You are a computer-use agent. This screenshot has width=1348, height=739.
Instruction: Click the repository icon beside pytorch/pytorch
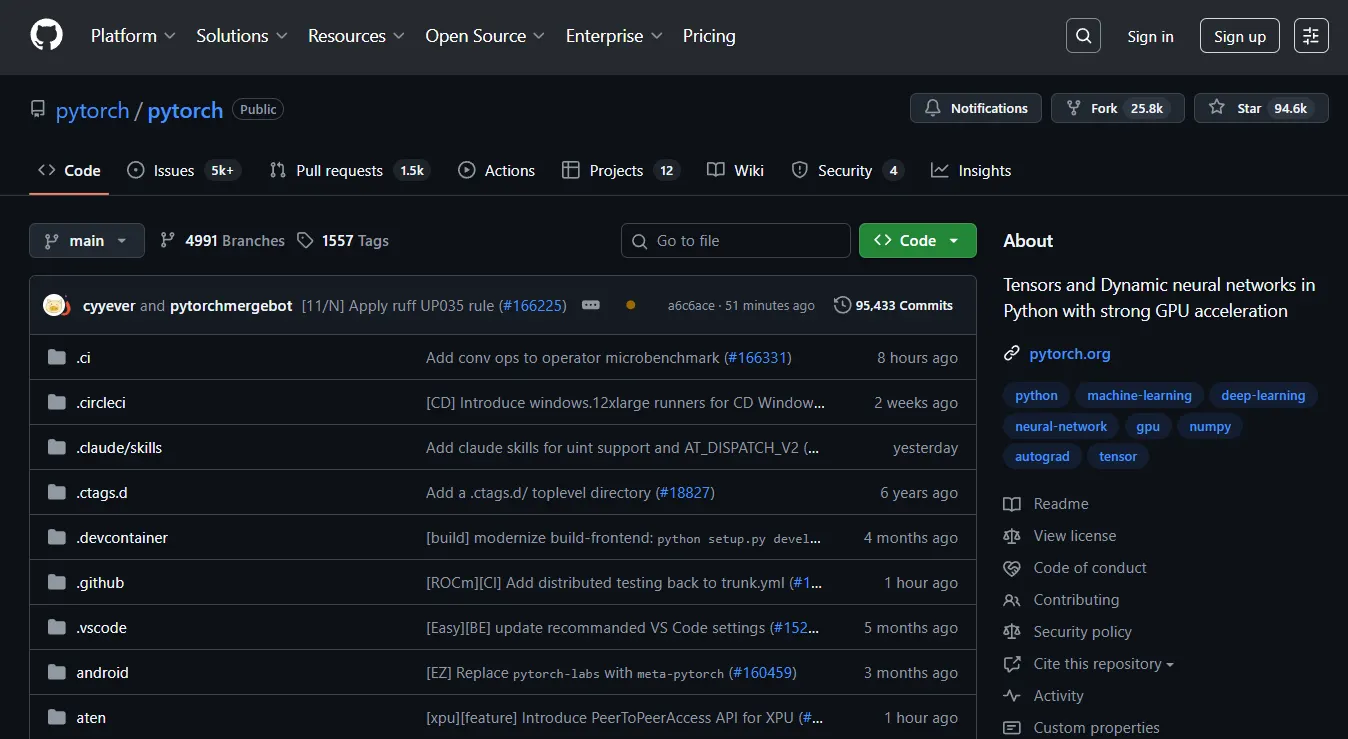click(x=38, y=109)
